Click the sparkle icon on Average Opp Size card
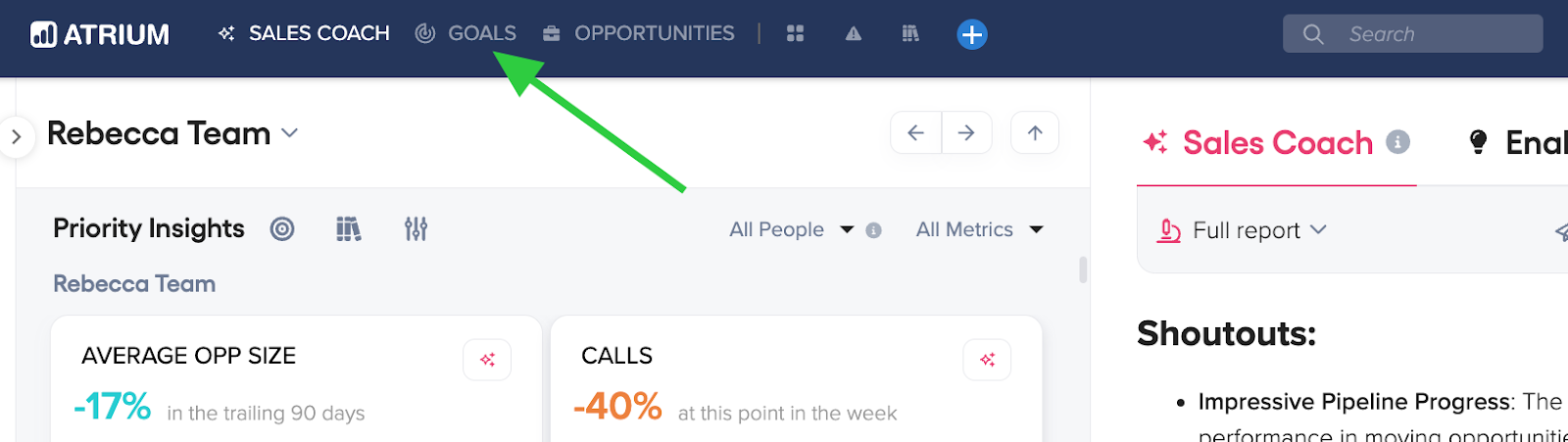Image resolution: width=1568 pixels, height=442 pixels. tap(487, 360)
